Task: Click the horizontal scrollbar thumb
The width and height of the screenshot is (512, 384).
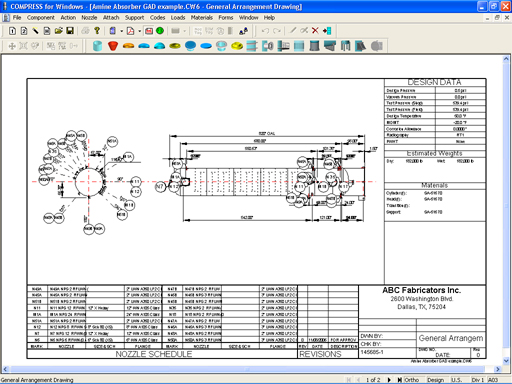Action: point(248,369)
